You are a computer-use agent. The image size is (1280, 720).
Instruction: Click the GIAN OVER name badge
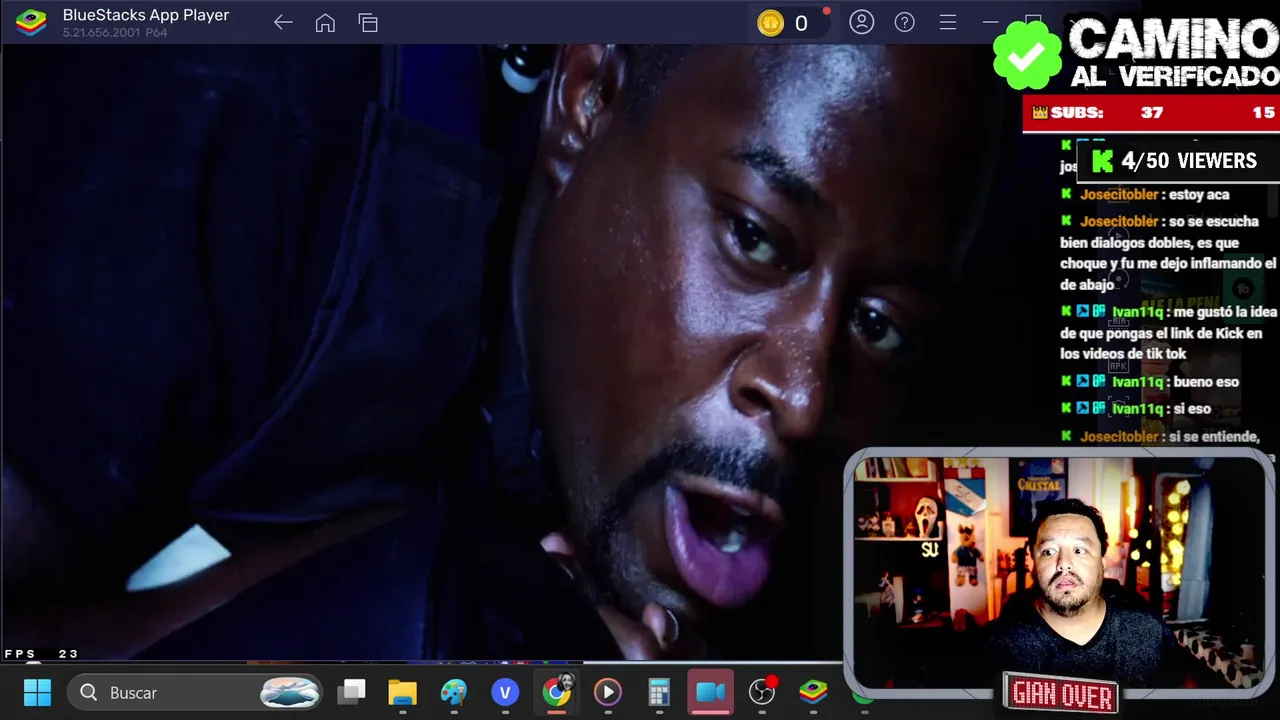click(x=1062, y=694)
